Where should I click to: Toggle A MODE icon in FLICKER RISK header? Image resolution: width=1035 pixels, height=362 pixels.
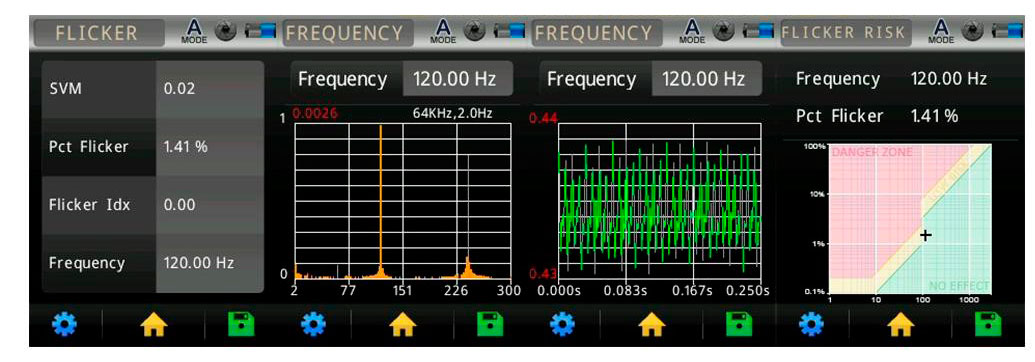coord(941,31)
